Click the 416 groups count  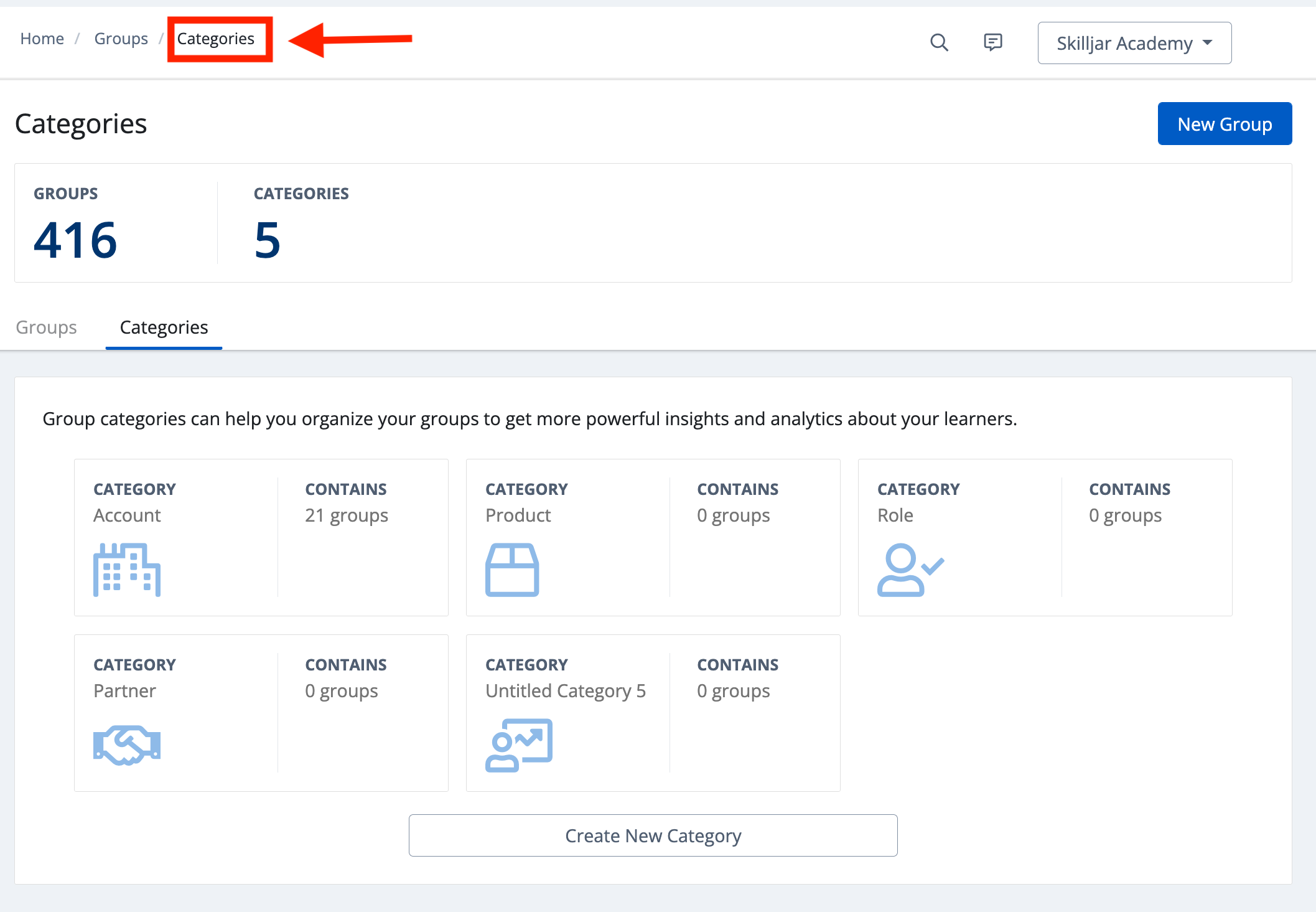point(75,240)
